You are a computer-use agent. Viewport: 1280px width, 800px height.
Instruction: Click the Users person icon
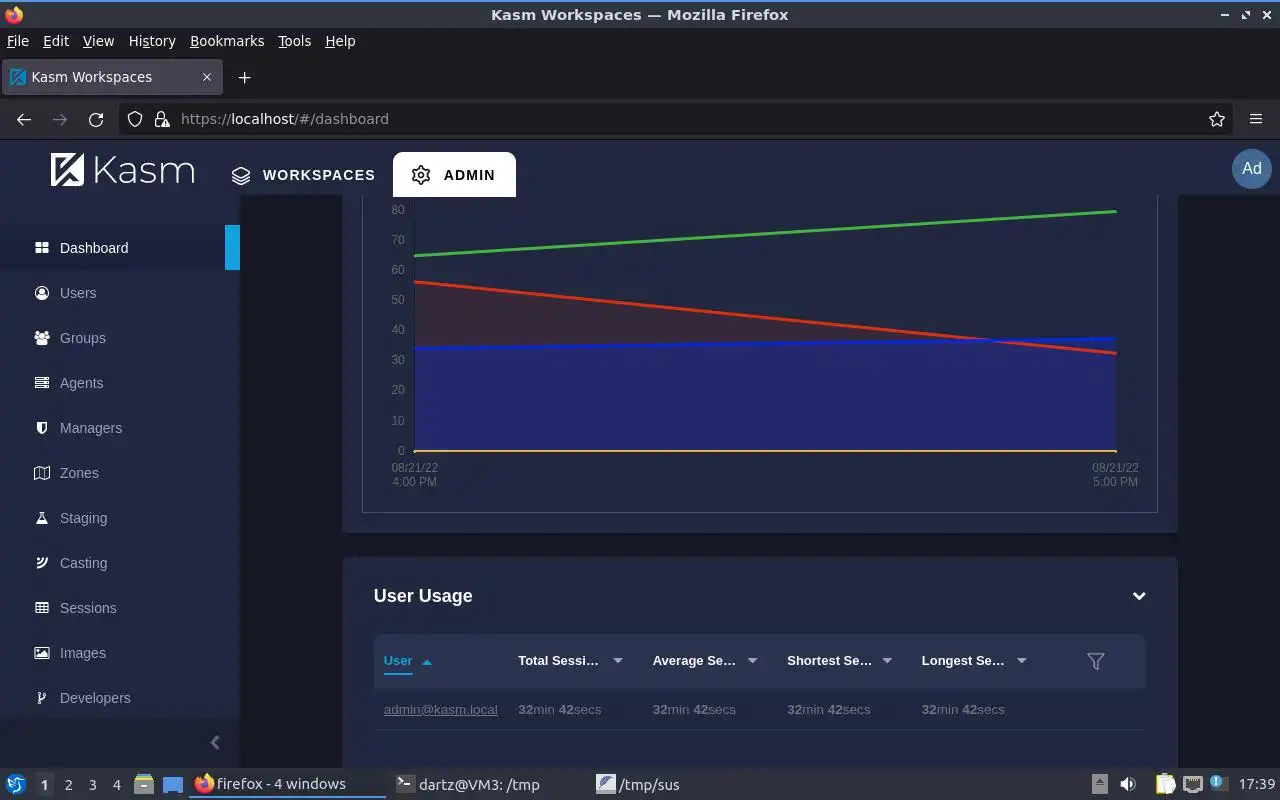[x=42, y=293]
